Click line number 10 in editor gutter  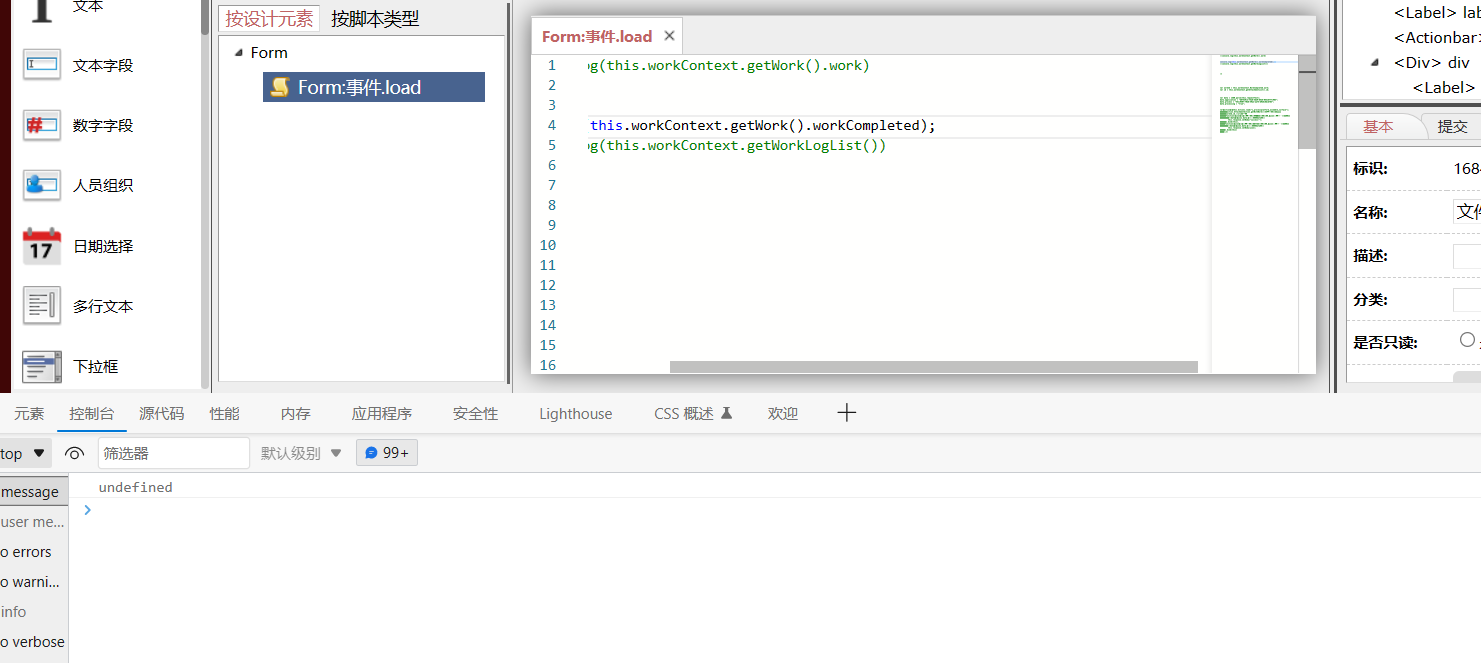coord(547,245)
